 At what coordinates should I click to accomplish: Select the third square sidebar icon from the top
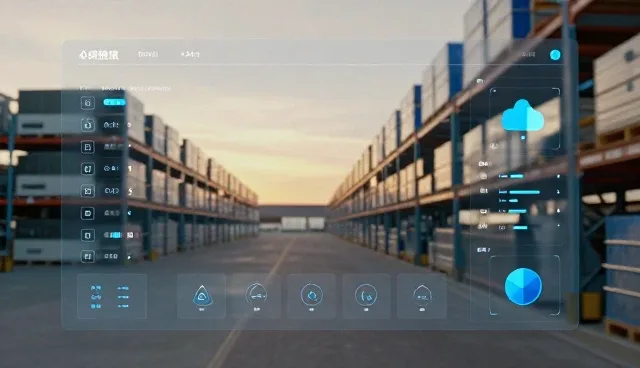[x=88, y=147]
